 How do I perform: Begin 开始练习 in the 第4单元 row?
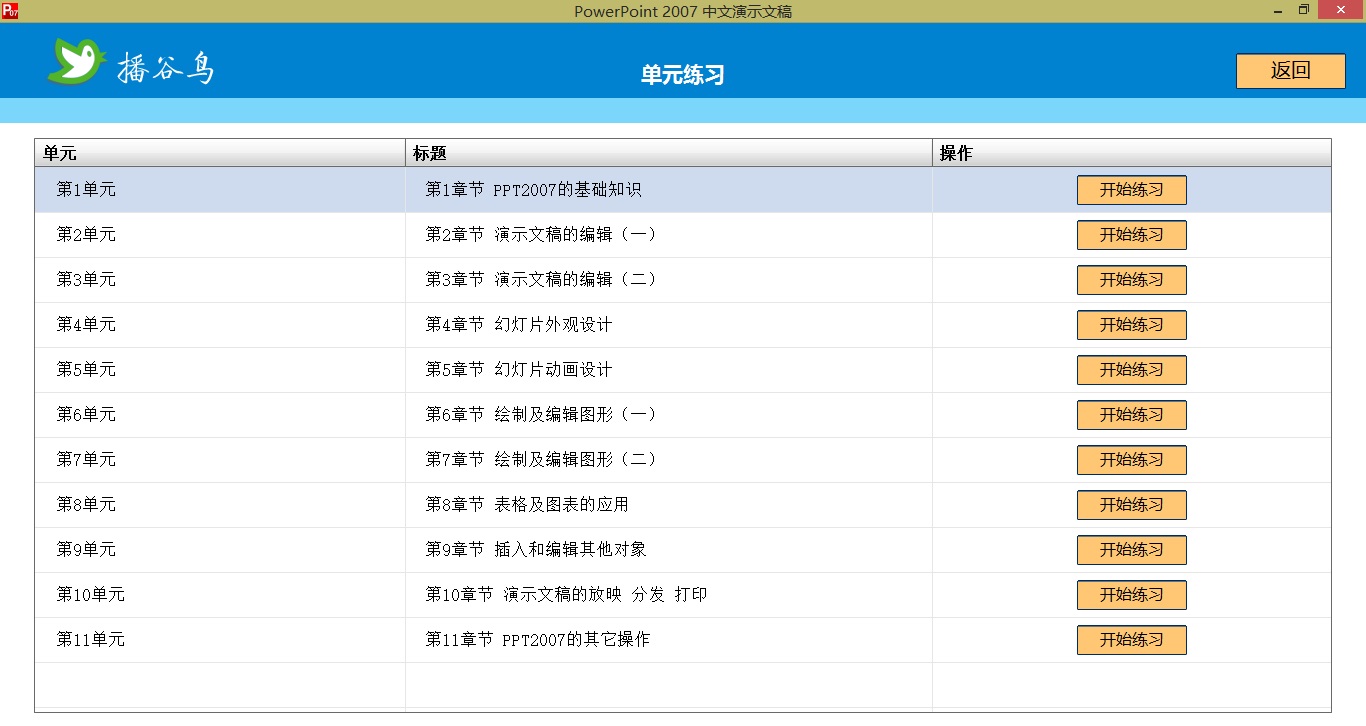[x=1131, y=325]
